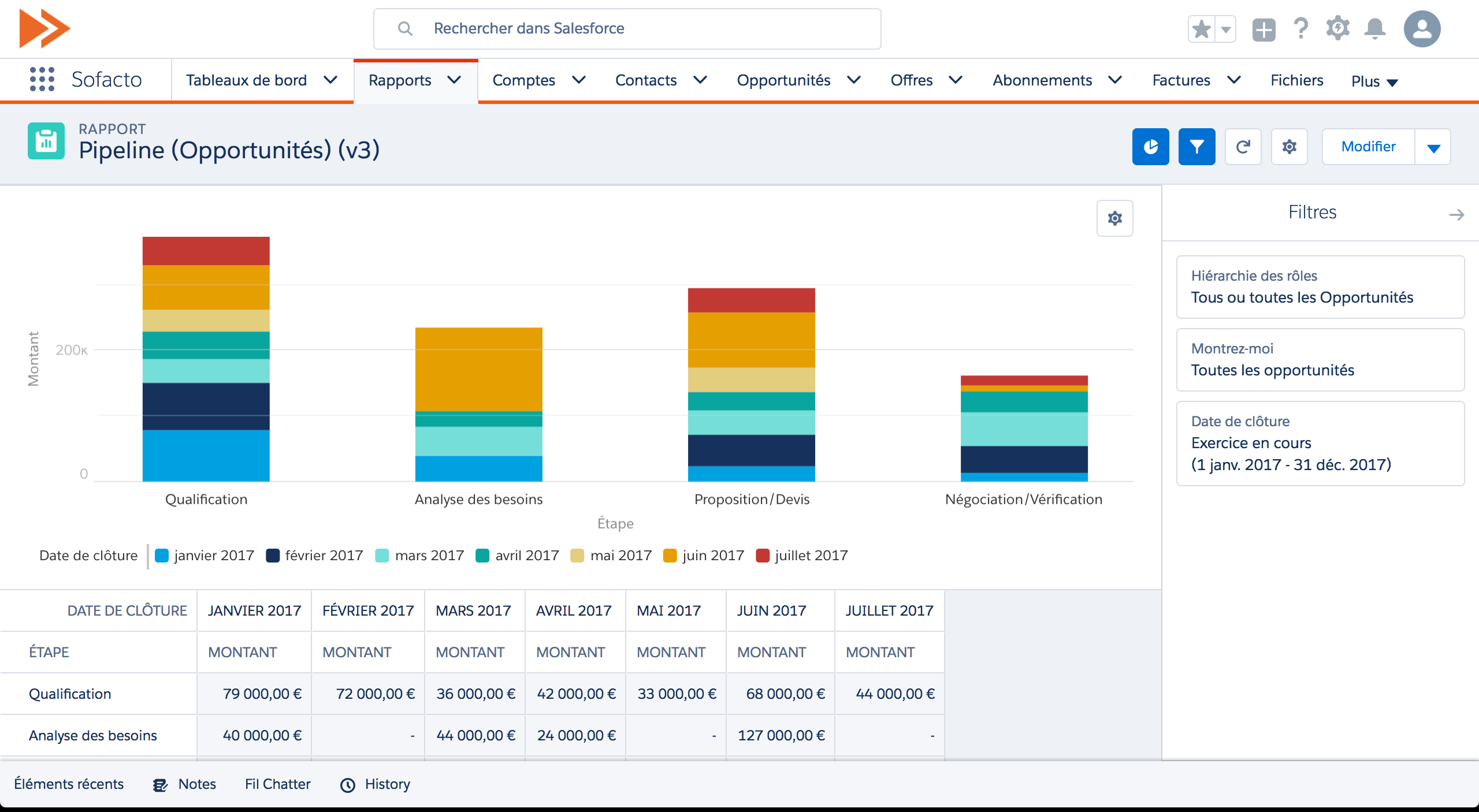The image size is (1479, 812).
Task: Open the Factures tab
Action: click(x=1181, y=80)
